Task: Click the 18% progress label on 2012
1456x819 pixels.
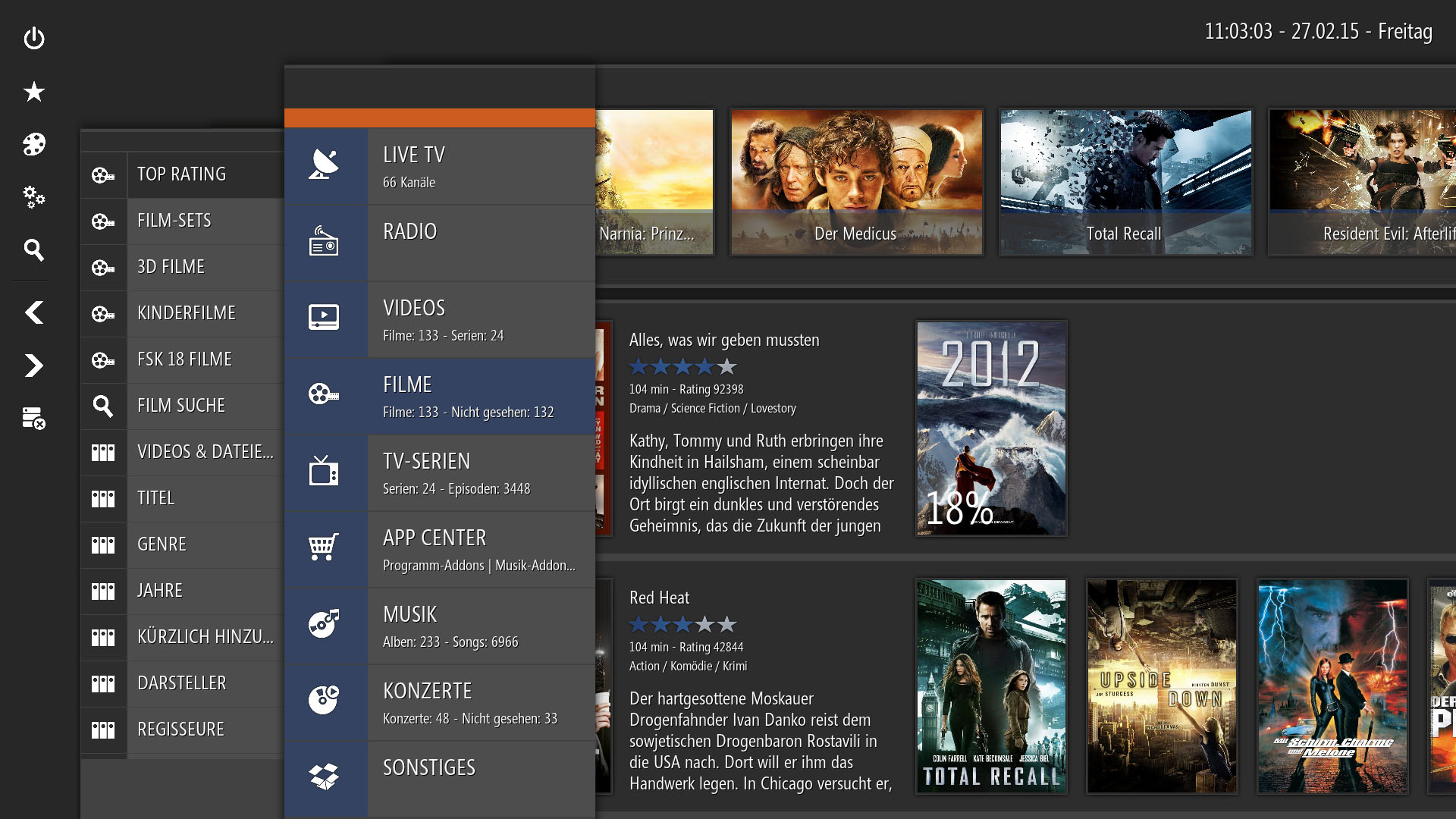Action: coord(959,508)
